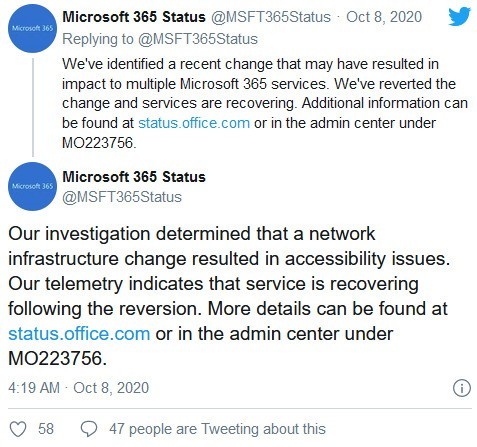Open the Microsoft 365 avatar in the main tweet
This screenshot has width=477, height=447.
(x=32, y=186)
